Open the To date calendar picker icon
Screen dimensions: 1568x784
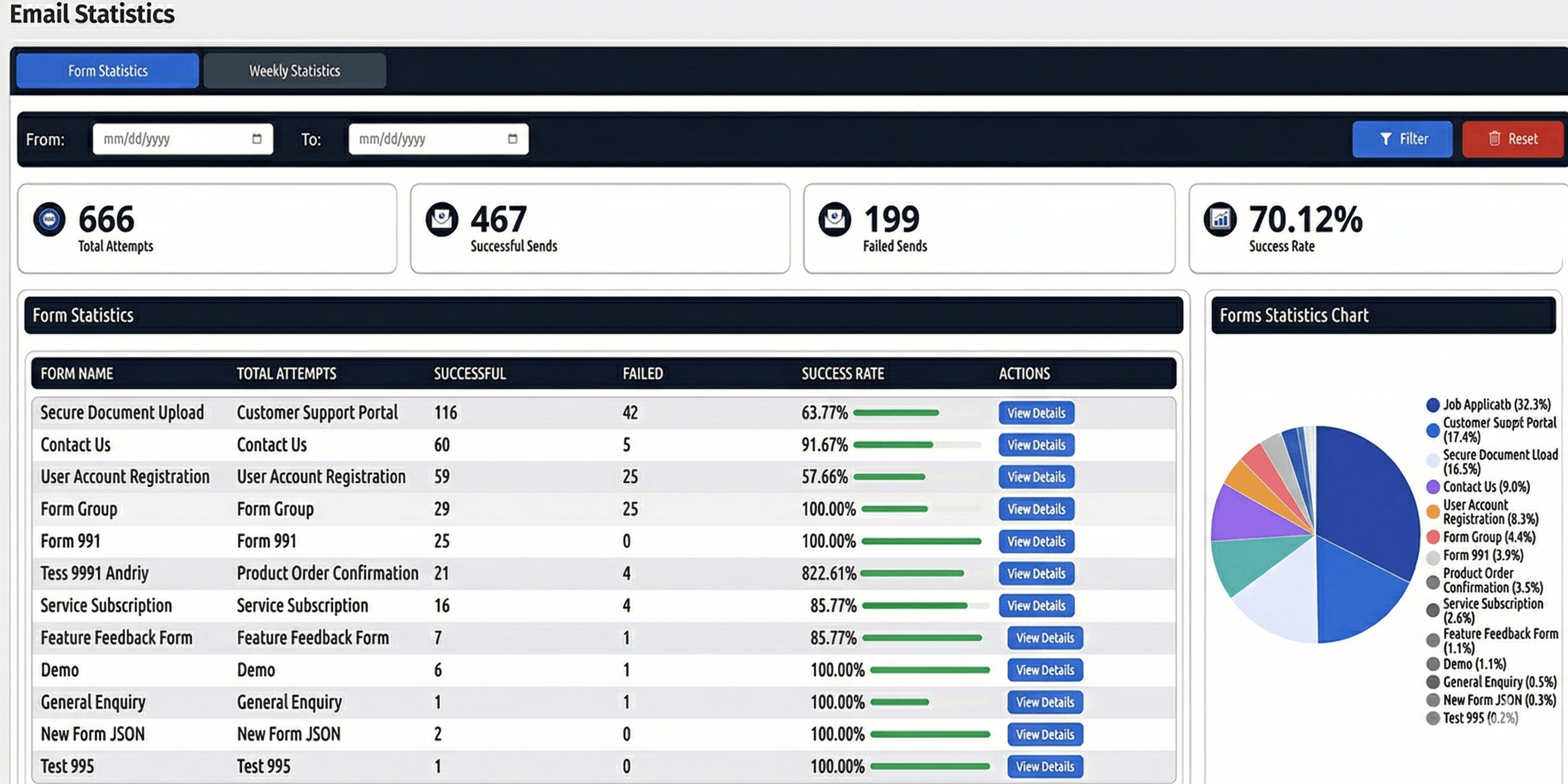click(512, 139)
